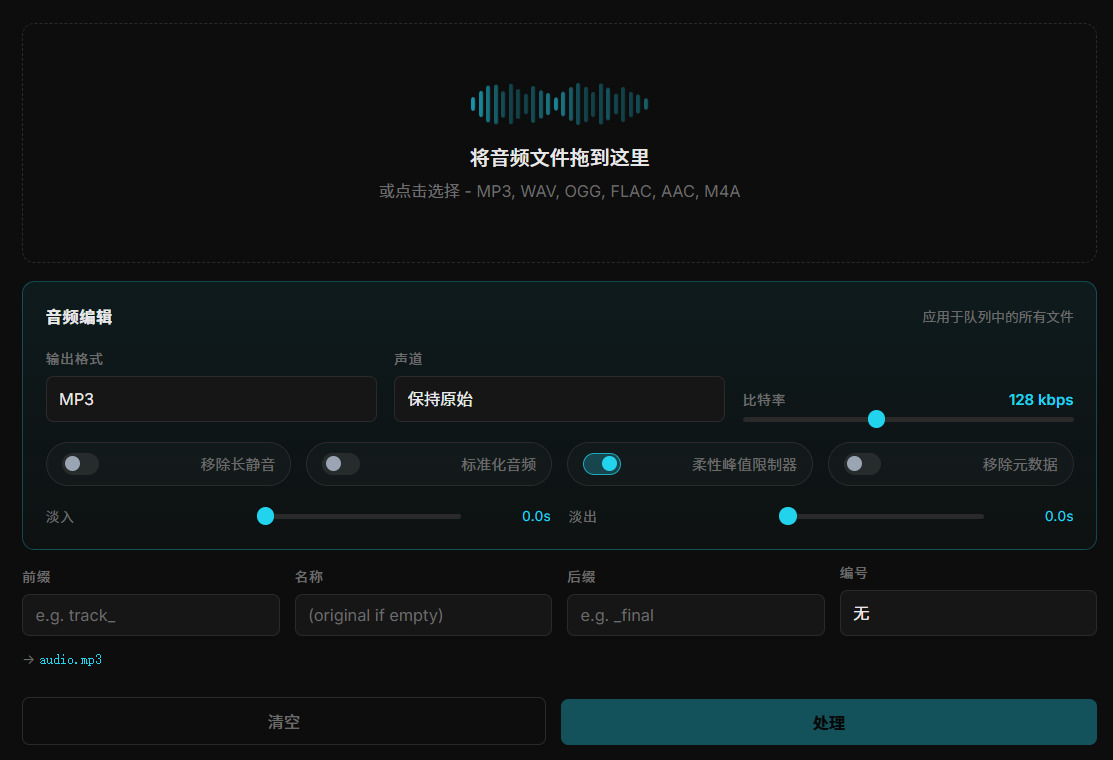Enable the 移除长静音 toggle
Image resolution: width=1113 pixels, height=760 pixels.
click(x=80, y=464)
